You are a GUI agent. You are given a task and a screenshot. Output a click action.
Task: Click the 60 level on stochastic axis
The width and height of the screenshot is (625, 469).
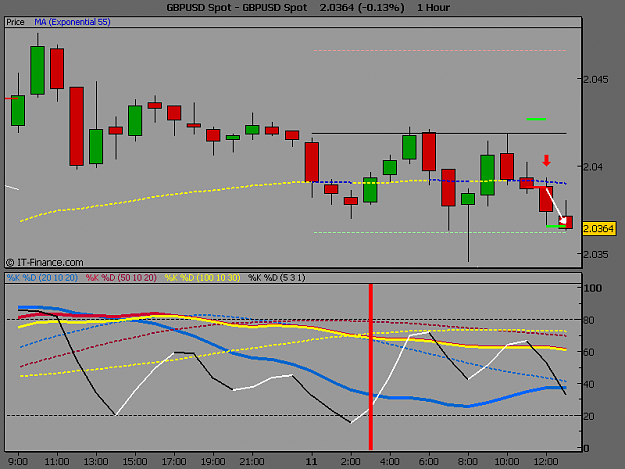(590, 352)
